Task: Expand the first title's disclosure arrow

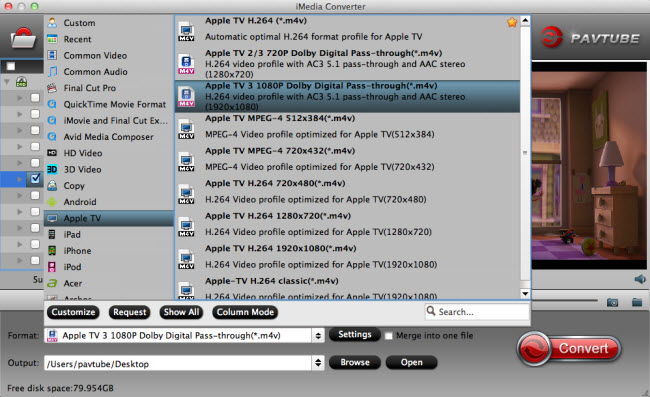Action: [x=19, y=98]
